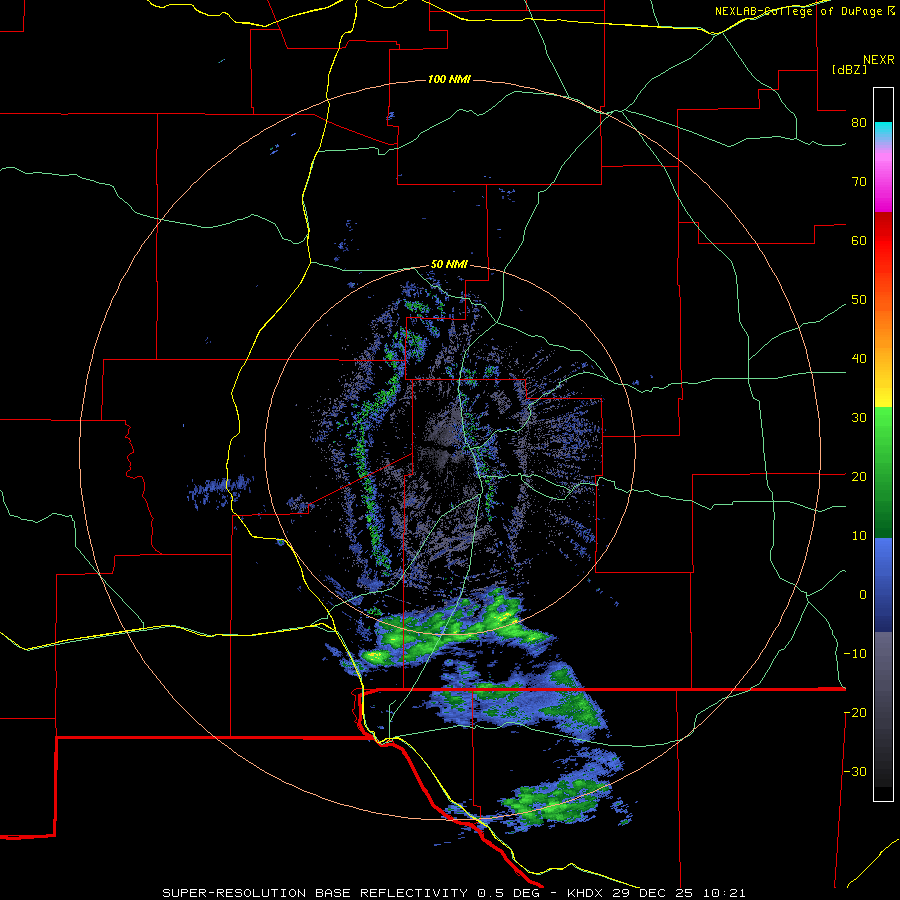Click the 50 NMI range ring label
Screen dimensions: 900x900
(449, 265)
